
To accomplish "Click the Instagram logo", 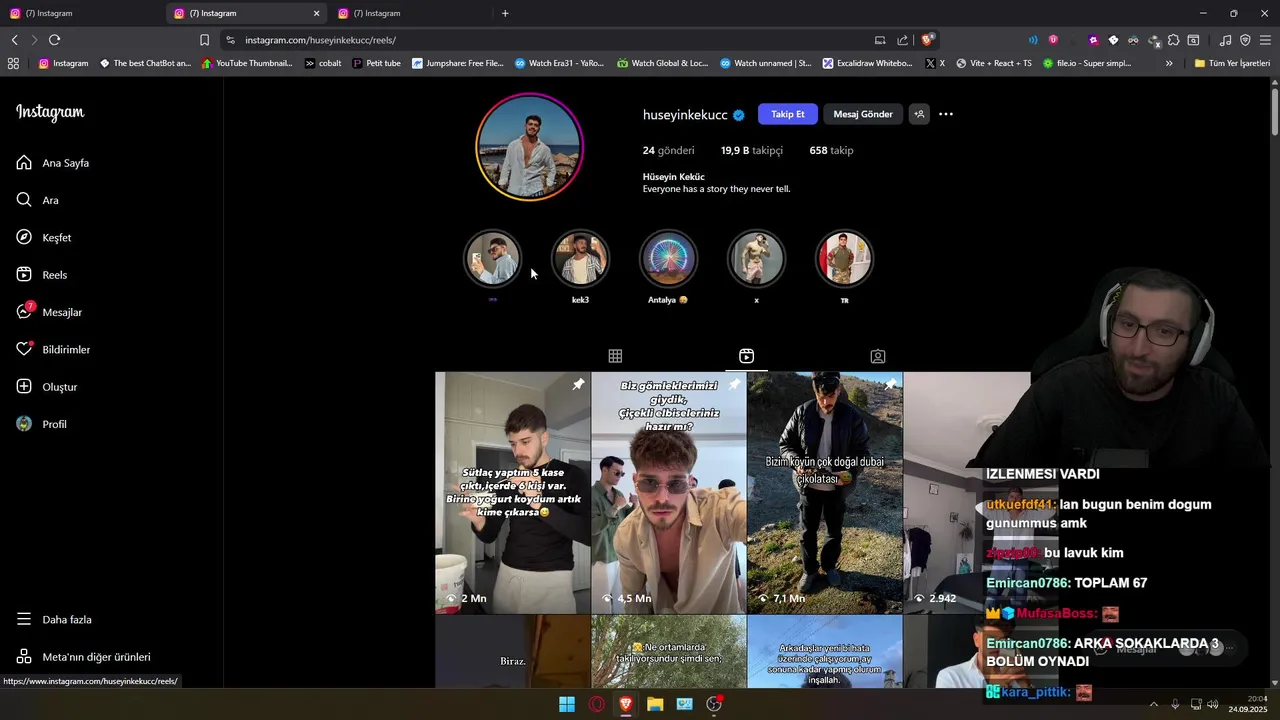I will pos(50,113).
